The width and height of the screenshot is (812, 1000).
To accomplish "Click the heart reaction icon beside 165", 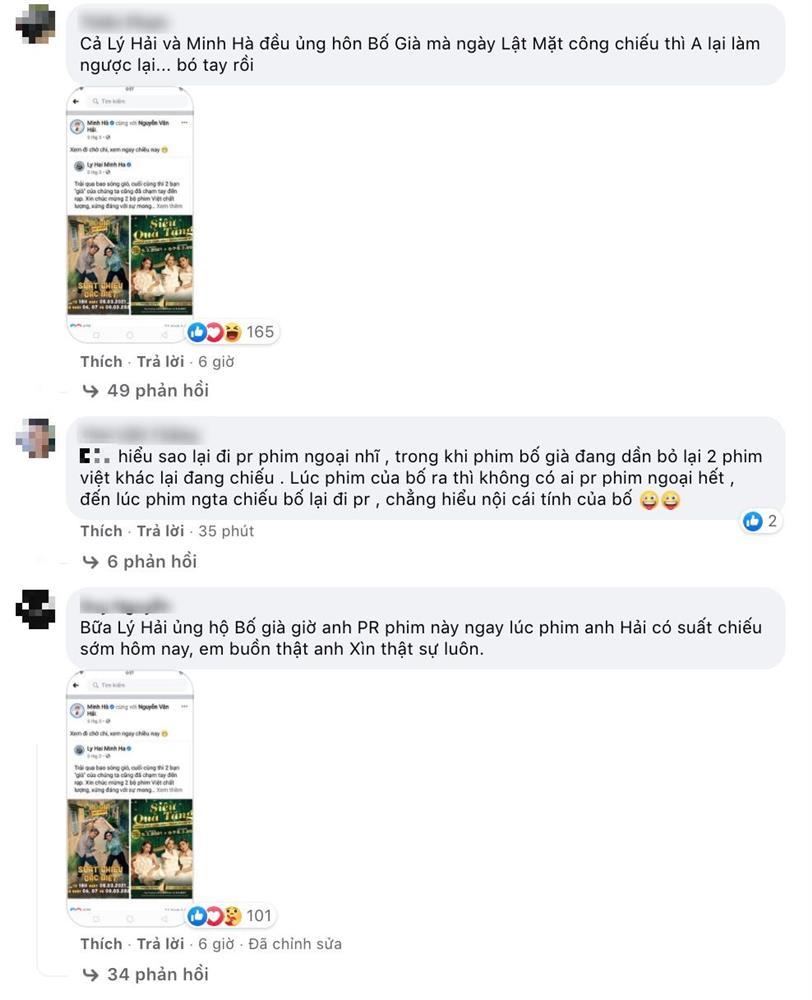I will 215,332.
